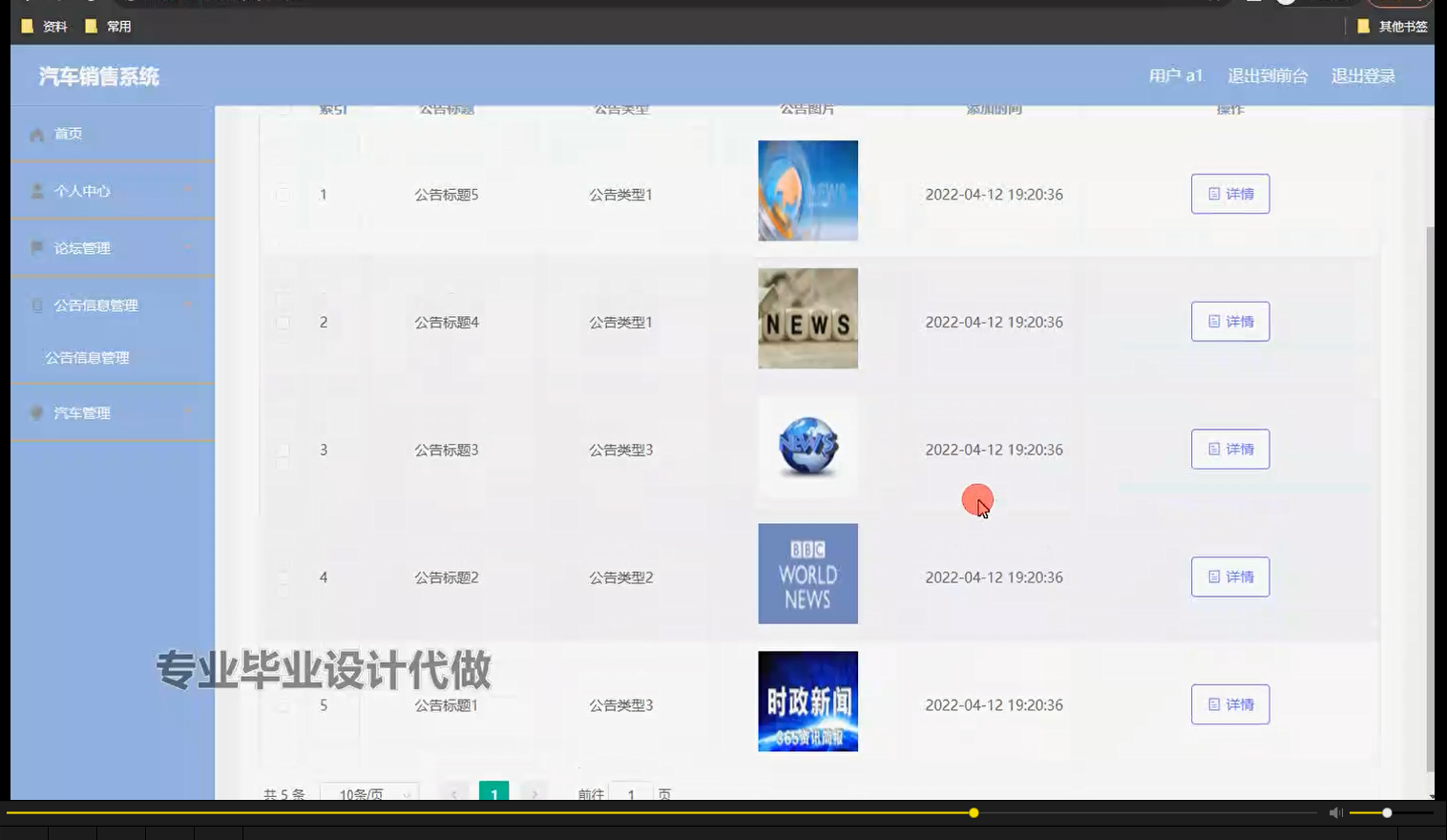This screenshot has width=1447, height=840.
Task: Check the checkbox for 公告标题4 row
Action: pos(283,323)
